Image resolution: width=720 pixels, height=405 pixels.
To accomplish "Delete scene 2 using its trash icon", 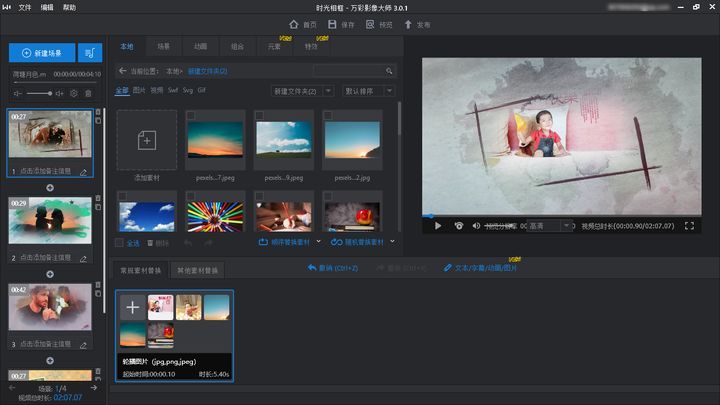I will [98, 198].
